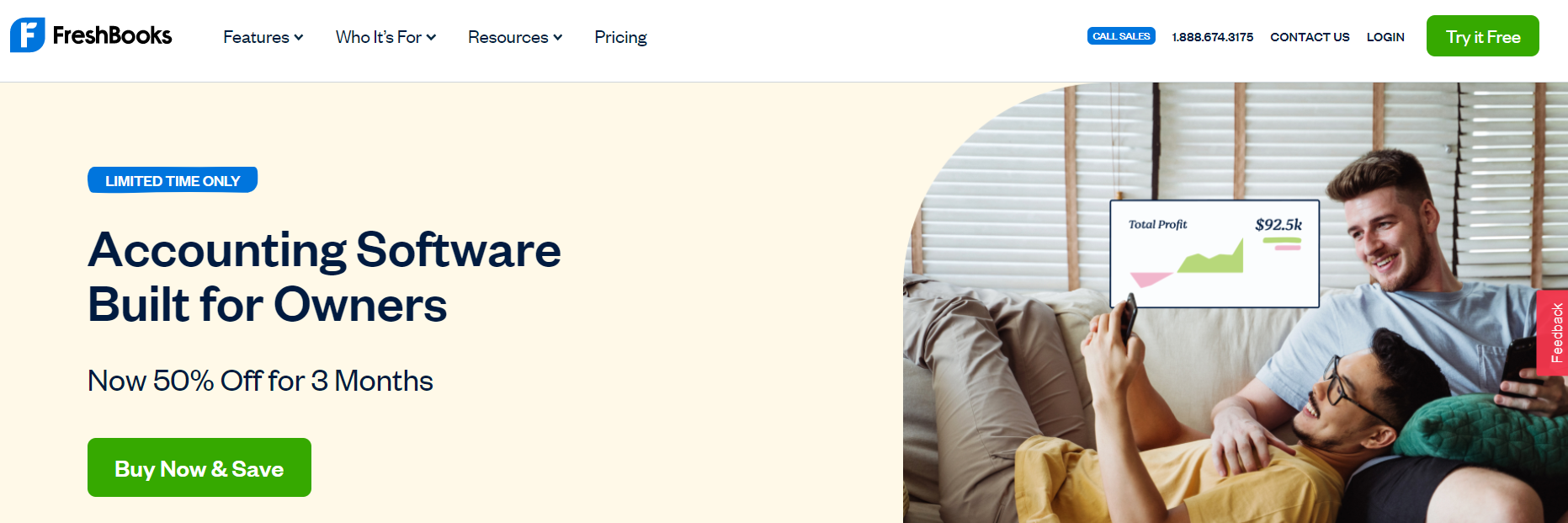Open the Login link
This screenshot has height=523, width=1568.
pyautogui.click(x=1385, y=37)
